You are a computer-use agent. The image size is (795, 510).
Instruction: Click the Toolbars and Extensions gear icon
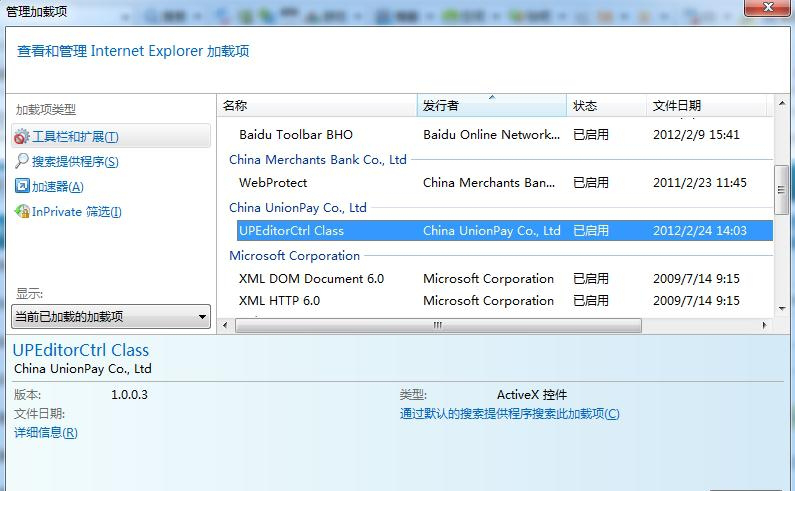pos(22,136)
